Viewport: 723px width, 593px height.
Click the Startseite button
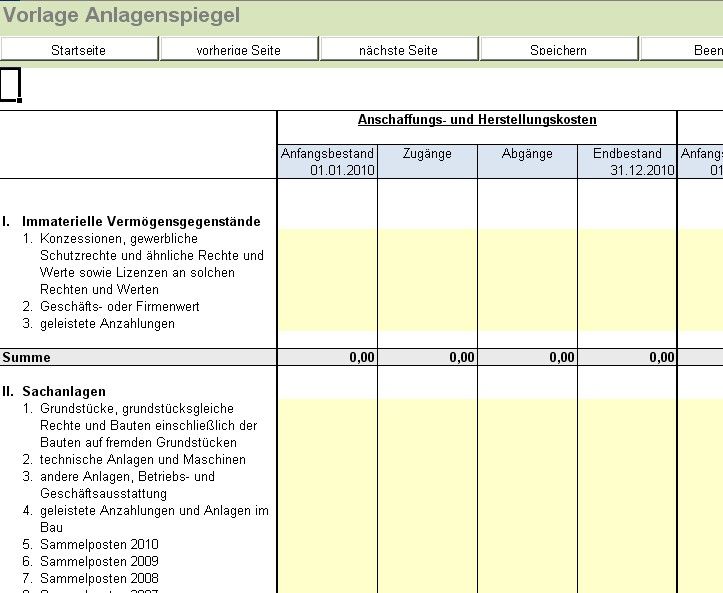pyautogui.click(x=79, y=49)
